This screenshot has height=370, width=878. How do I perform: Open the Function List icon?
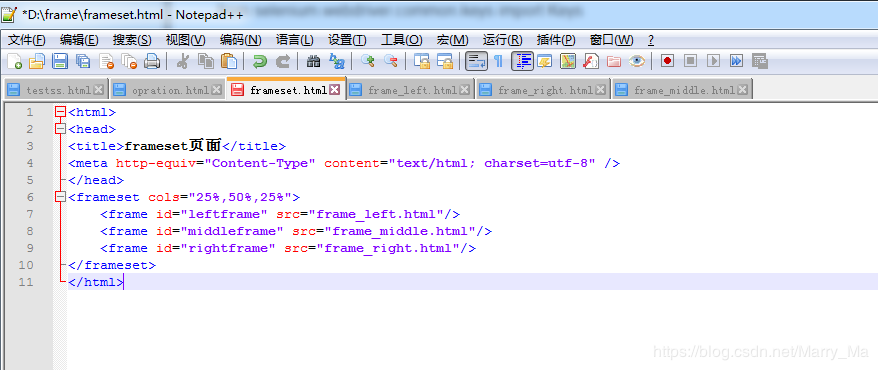coord(591,61)
